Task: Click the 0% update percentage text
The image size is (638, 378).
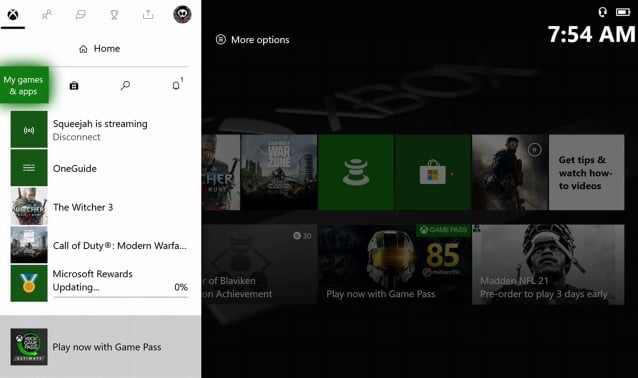Action: click(x=181, y=287)
